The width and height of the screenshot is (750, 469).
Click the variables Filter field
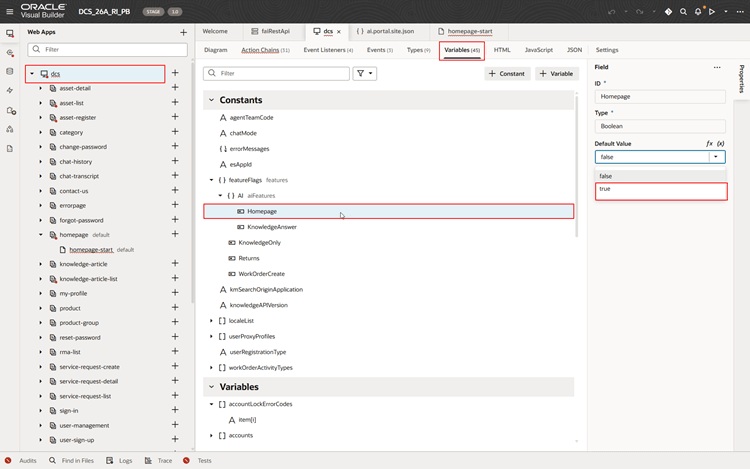(276, 73)
